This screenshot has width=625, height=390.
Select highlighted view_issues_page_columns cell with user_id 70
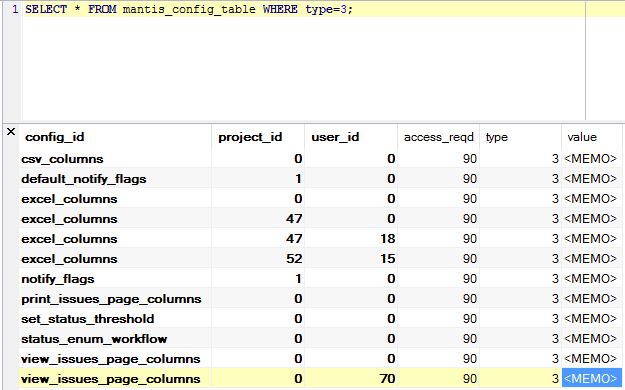point(115,378)
